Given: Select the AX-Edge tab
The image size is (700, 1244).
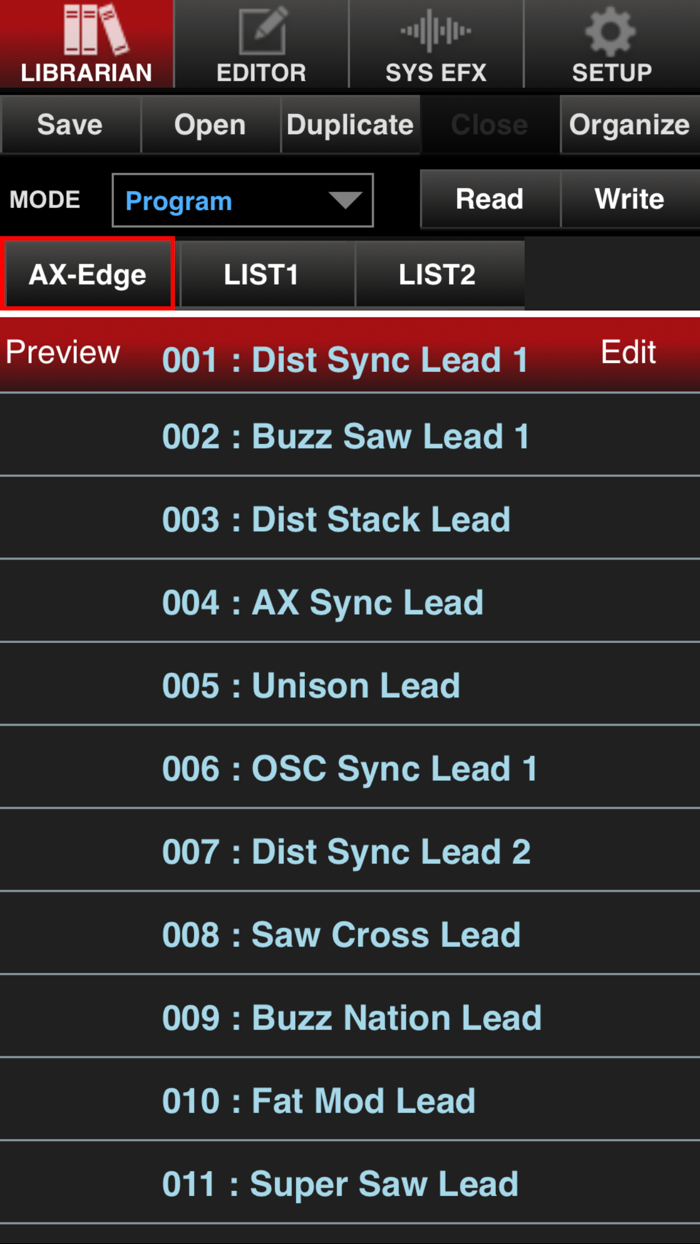Looking at the screenshot, I should coord(88,274).
